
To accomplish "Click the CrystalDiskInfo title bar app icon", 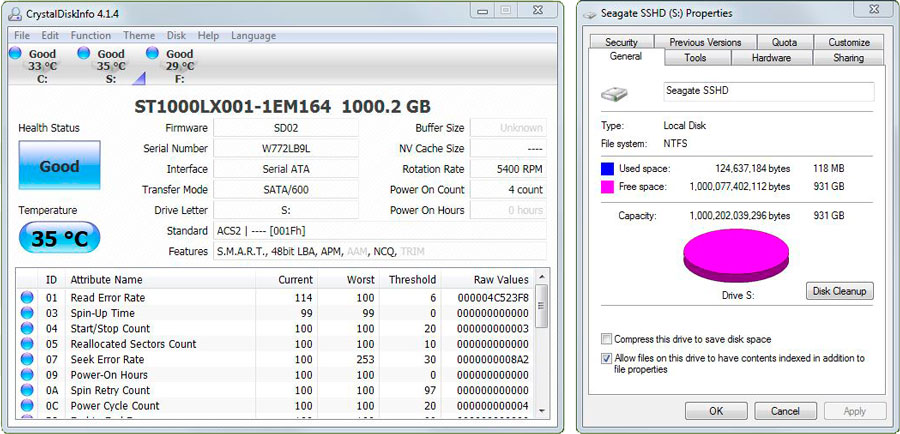I will coord(15,13).
